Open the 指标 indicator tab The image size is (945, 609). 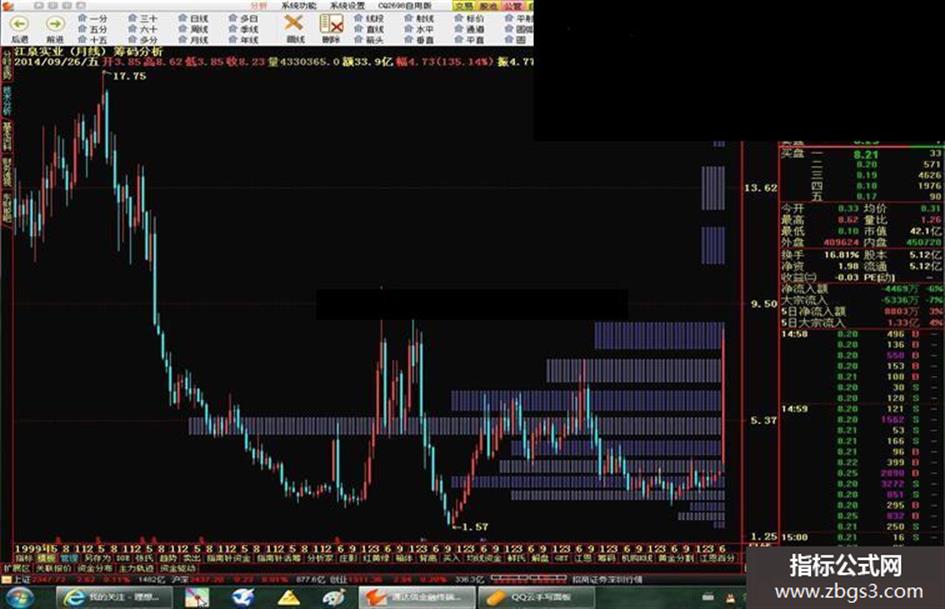(x=23, y=558)
